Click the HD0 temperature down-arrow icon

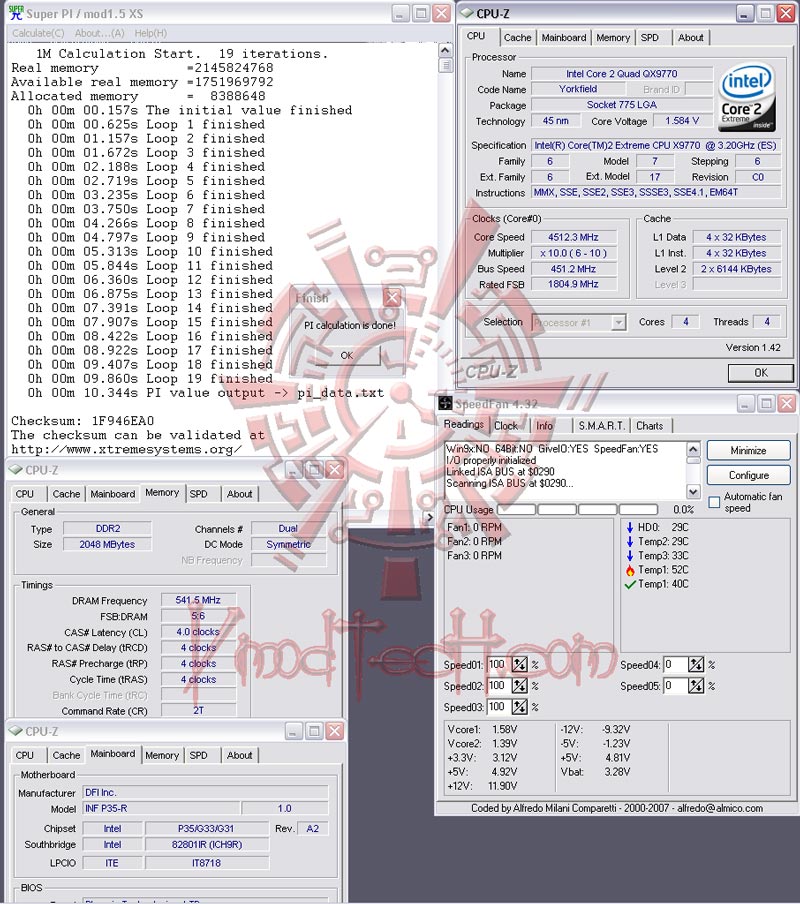(x=630, y=527)
